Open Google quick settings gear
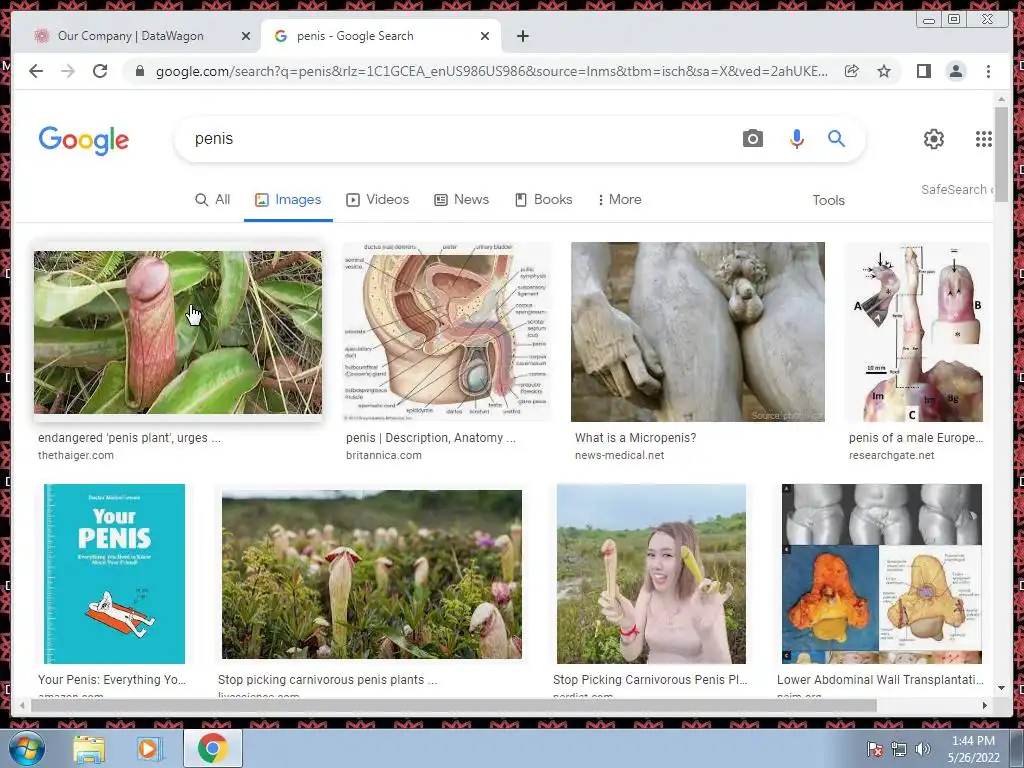The width and height of the screenshot is (1024, 768). point(934,138)
